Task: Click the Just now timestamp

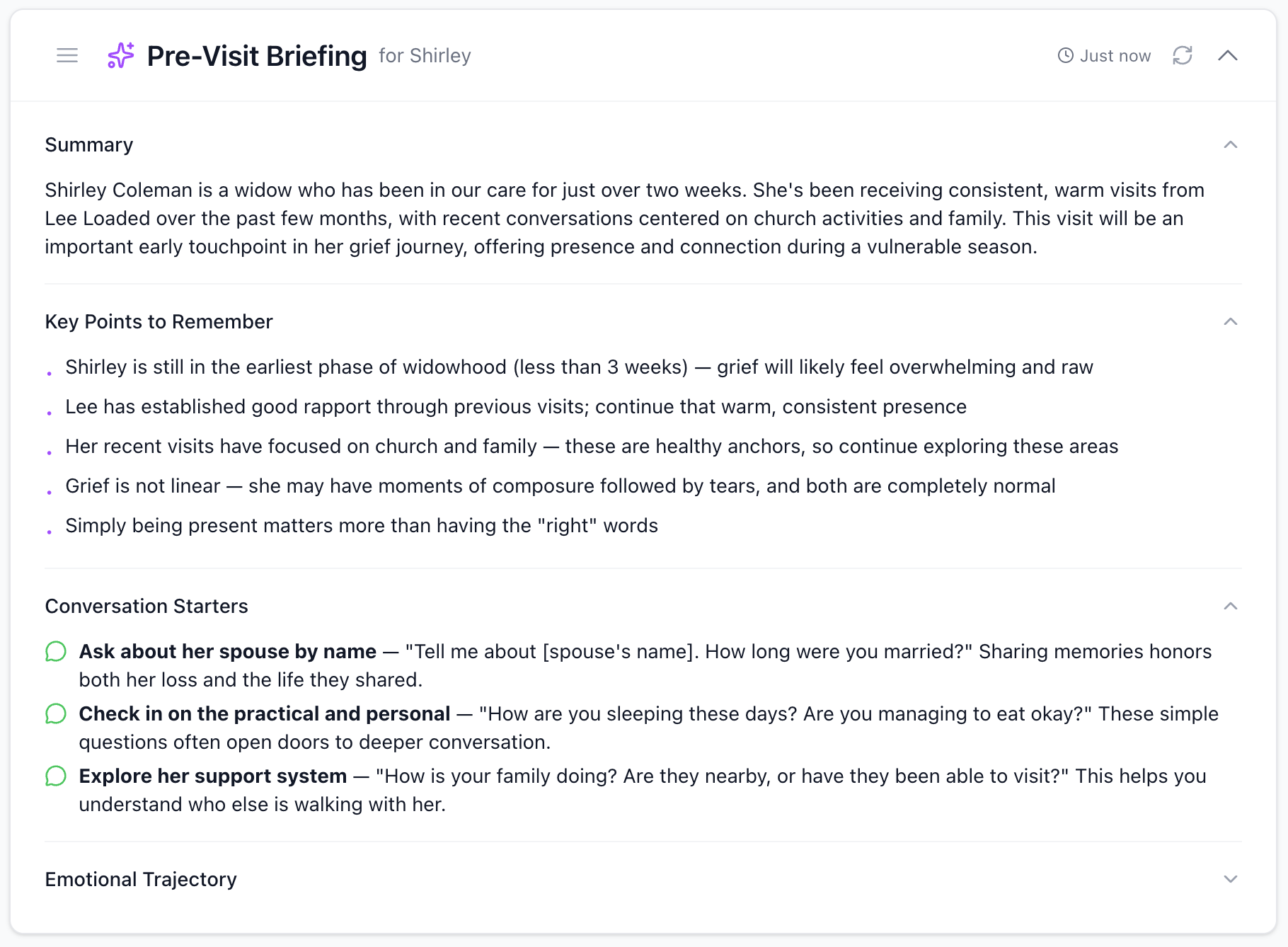Action: click(x=1115, y=55)
